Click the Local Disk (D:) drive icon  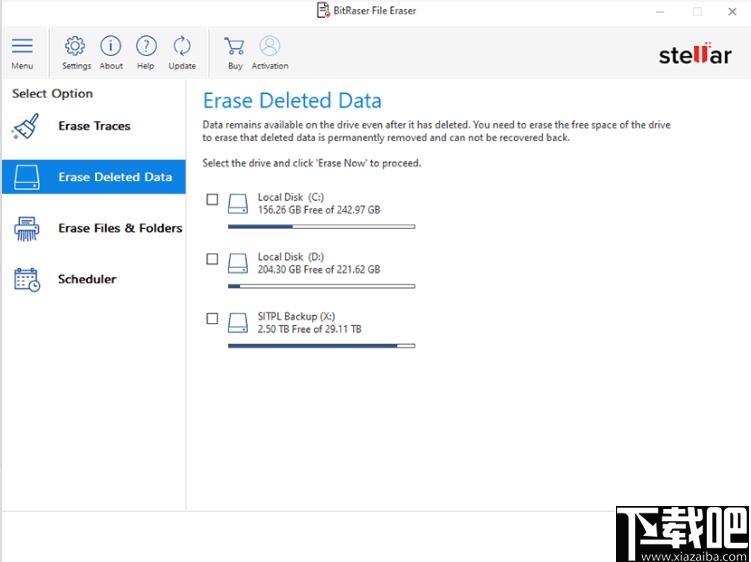point(238,263)
